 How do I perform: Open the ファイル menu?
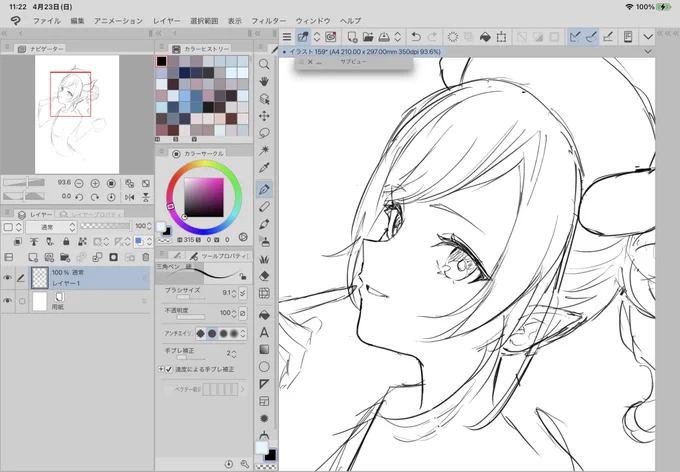tap(47, 20)
